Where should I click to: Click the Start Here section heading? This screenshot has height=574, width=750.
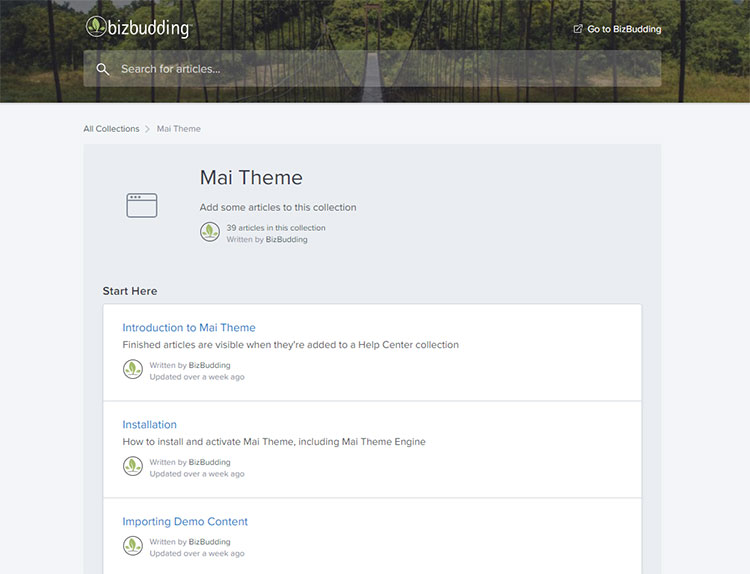pyautogui.click(x=130, y=291)
